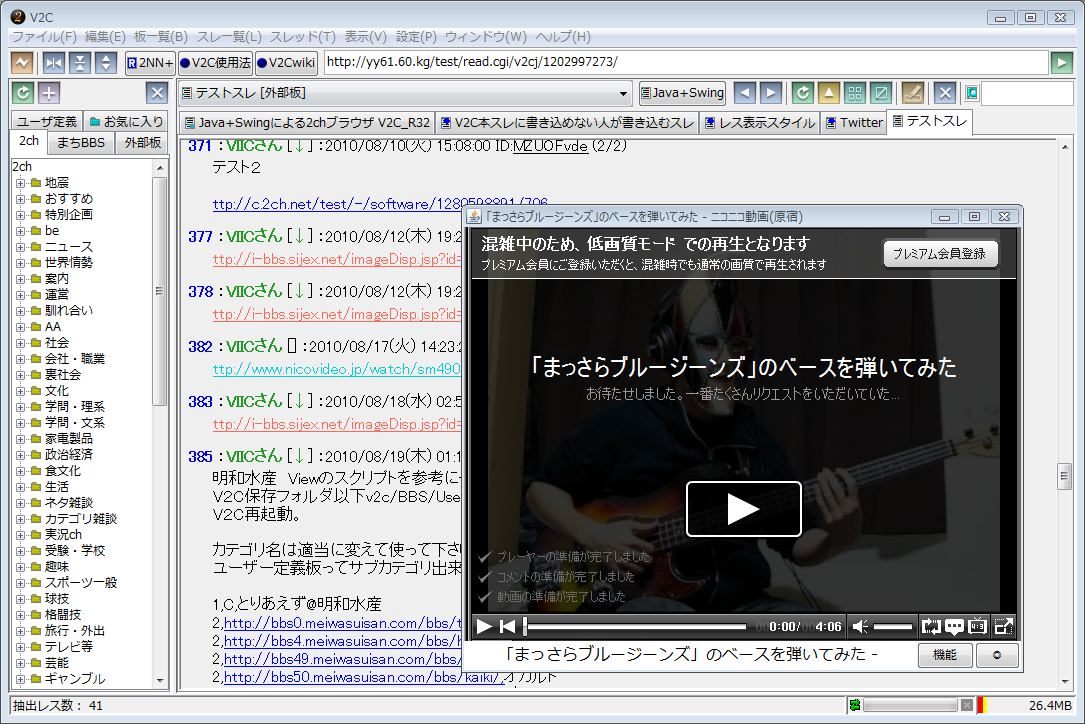Refresh the board list with green reload icon
Screen dimensions: 1085x724
coord(23,93)
